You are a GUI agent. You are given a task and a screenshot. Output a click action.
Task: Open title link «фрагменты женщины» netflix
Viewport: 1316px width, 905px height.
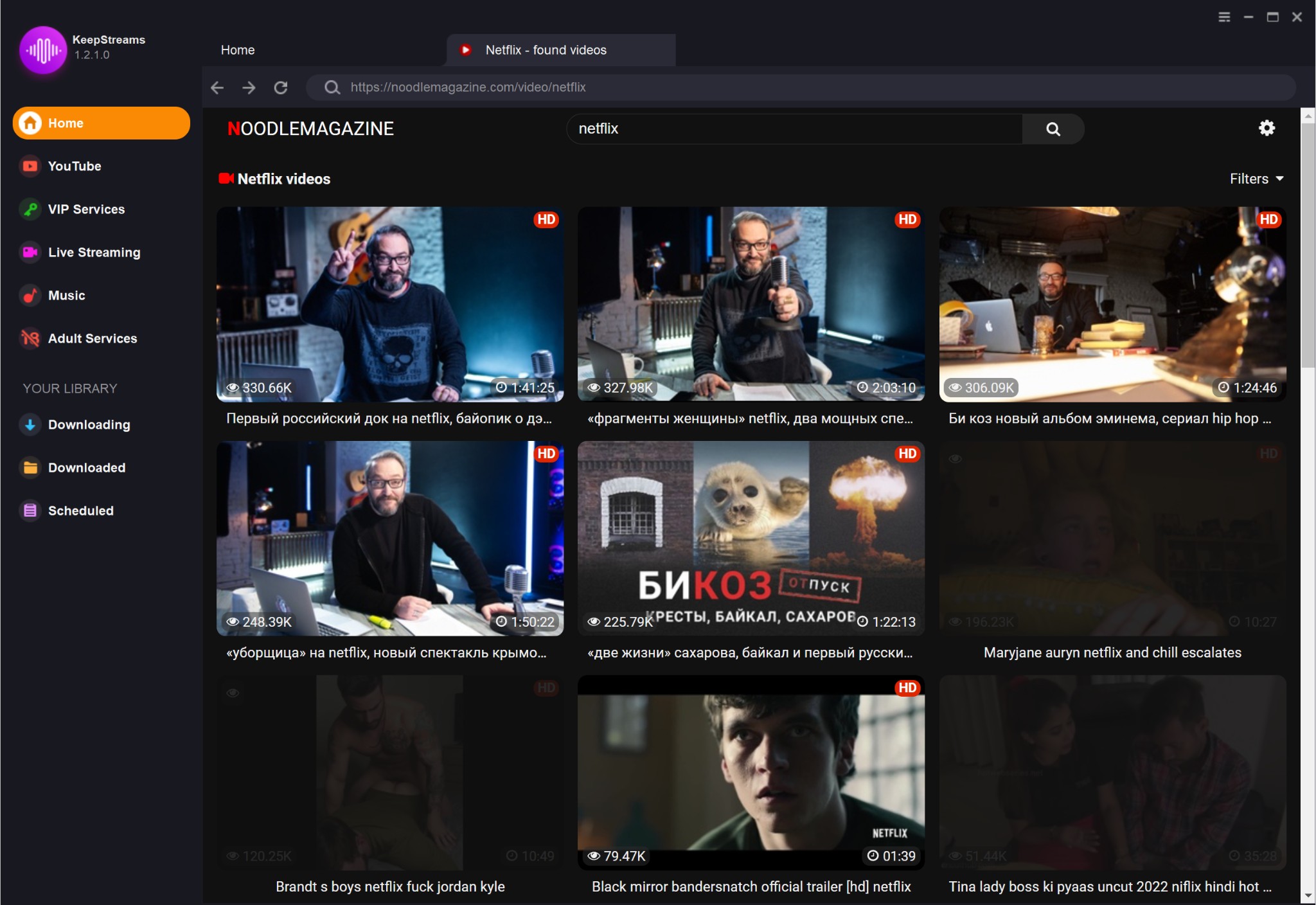(751, 418)
